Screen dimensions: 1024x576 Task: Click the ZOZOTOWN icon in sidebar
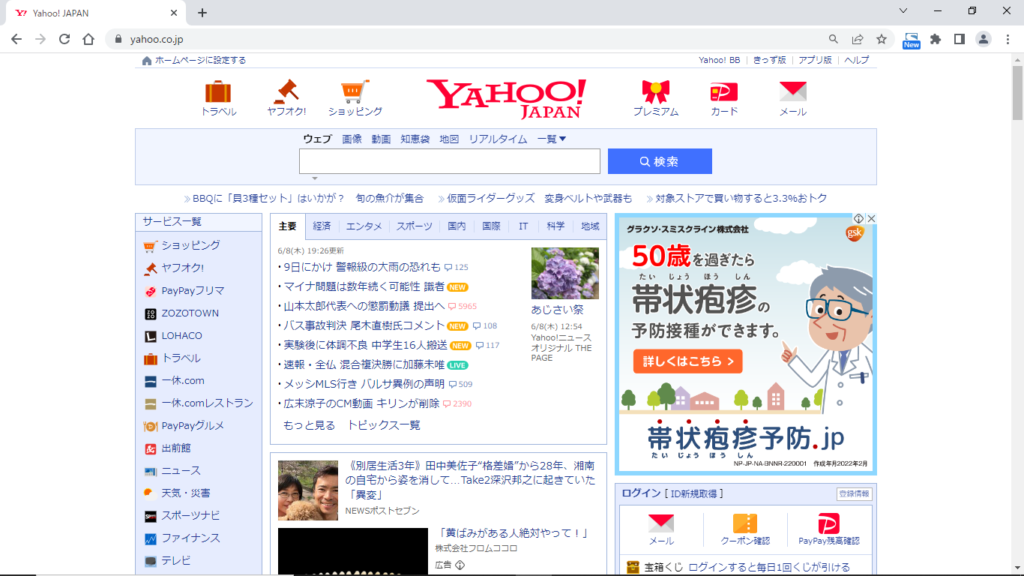click(150, 314)
